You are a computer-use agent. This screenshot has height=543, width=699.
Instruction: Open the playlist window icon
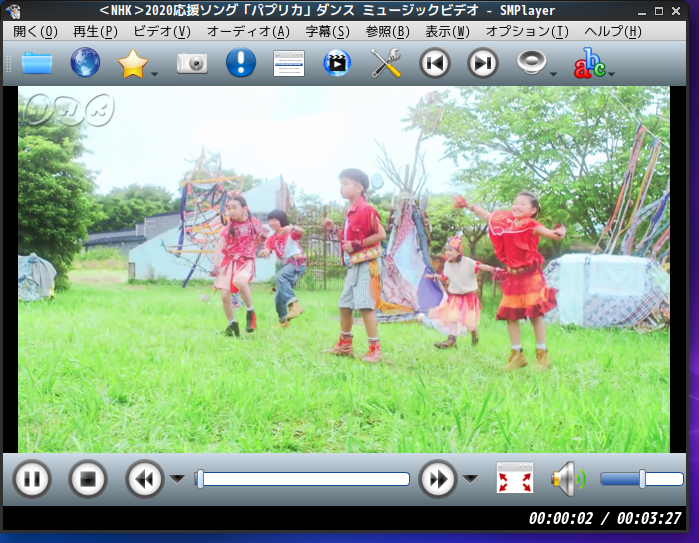point(289,63)
